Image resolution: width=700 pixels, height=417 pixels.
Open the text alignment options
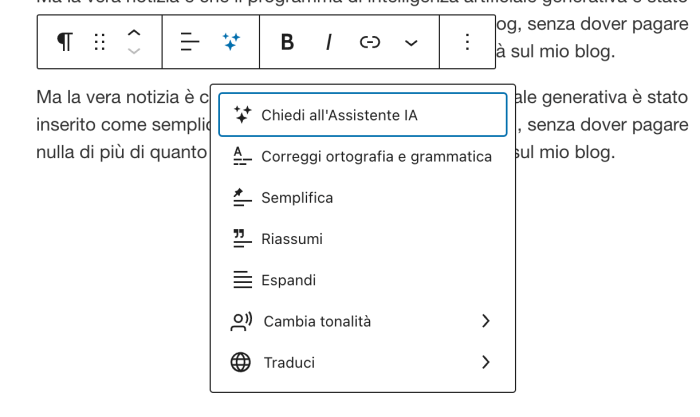point(190,41)
